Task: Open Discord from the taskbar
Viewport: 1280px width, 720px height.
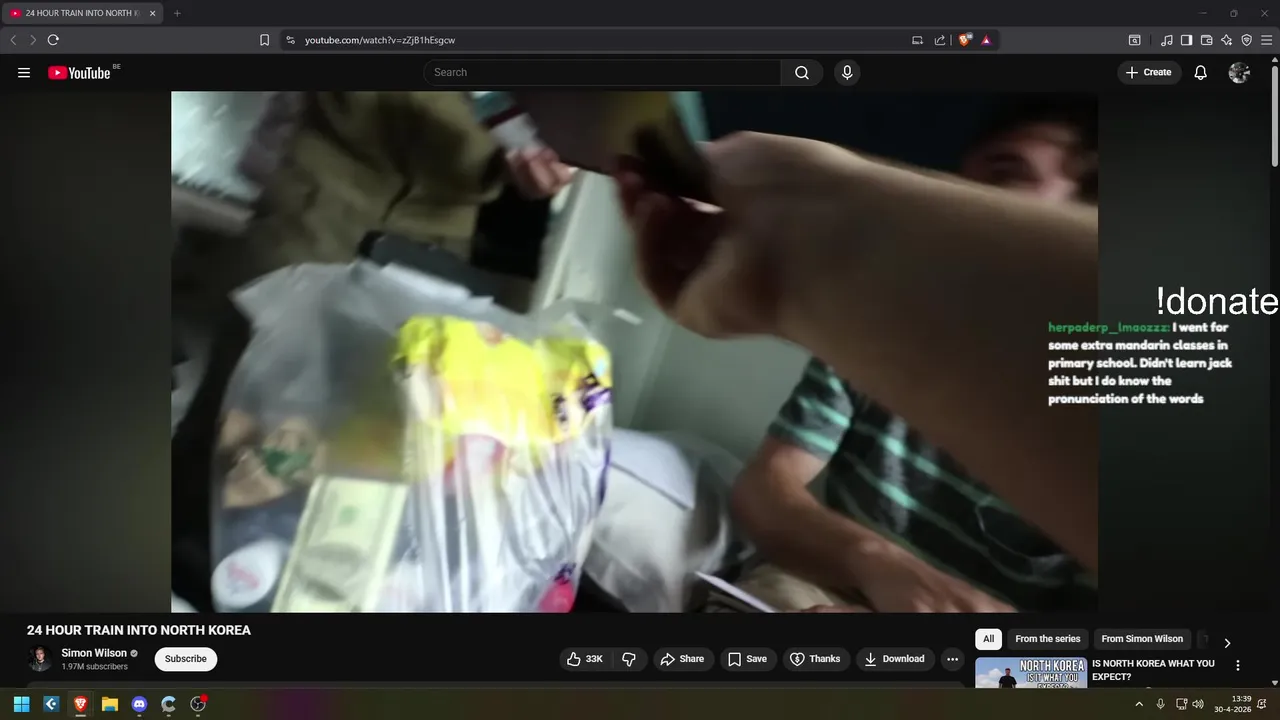Action: [139, 704]
